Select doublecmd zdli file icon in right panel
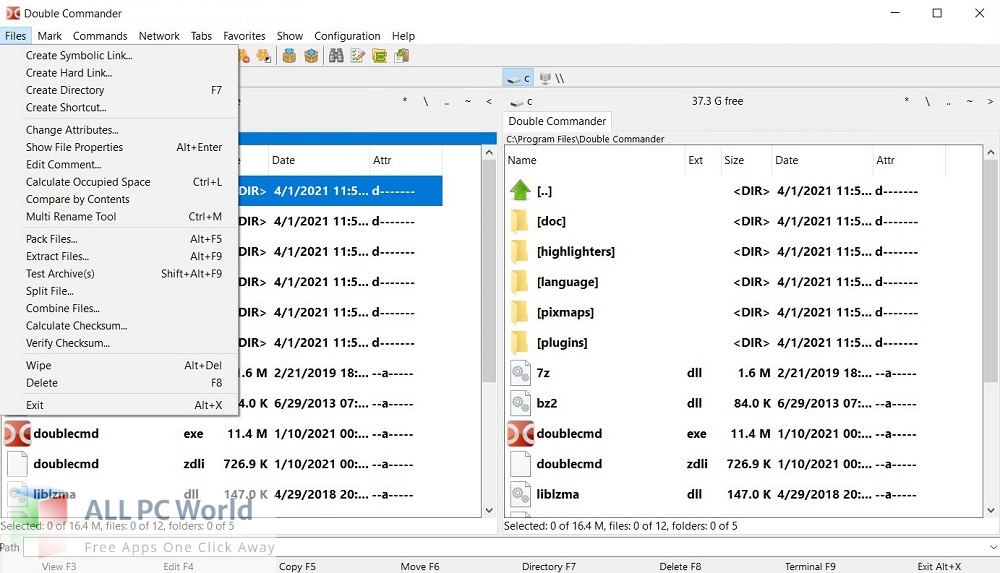This screenshot has width=1000, height=573. 520,464
